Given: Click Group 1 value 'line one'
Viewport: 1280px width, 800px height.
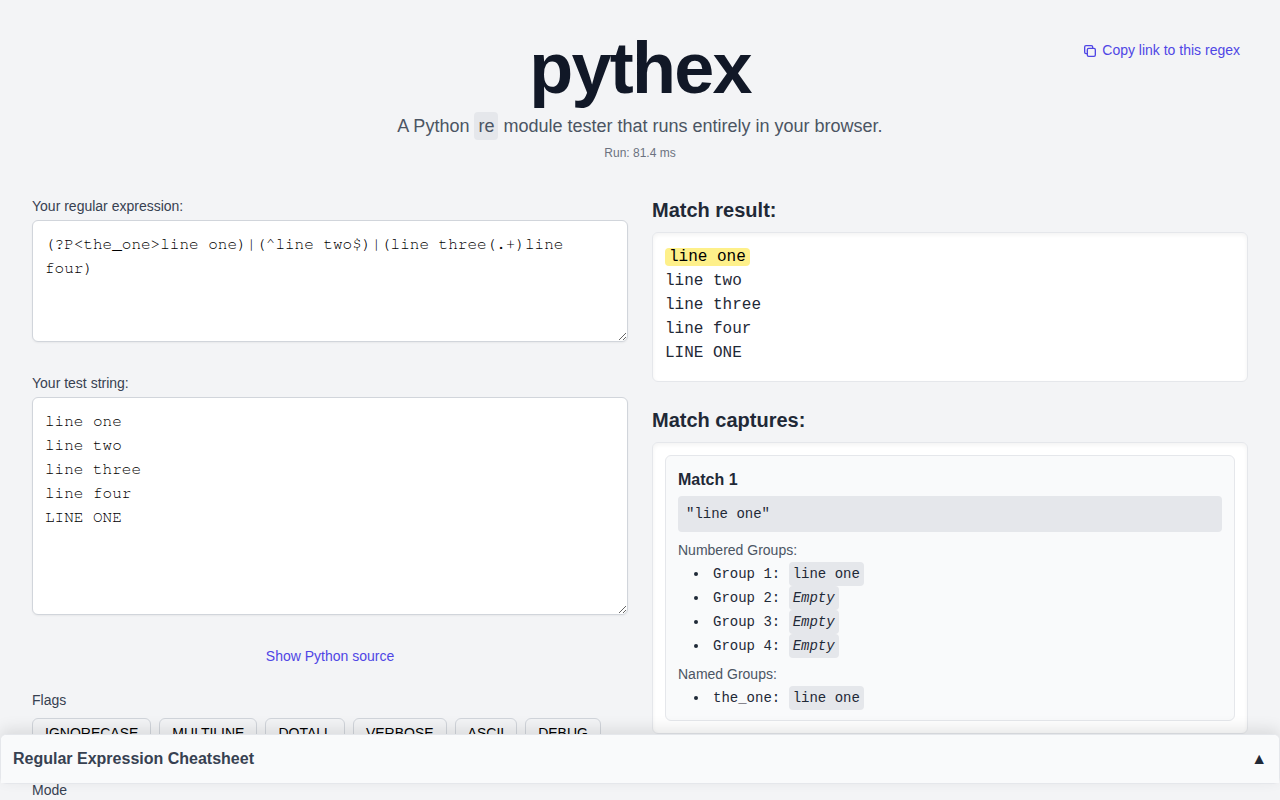Looking at the screenshot, I should tap(826, 574).
